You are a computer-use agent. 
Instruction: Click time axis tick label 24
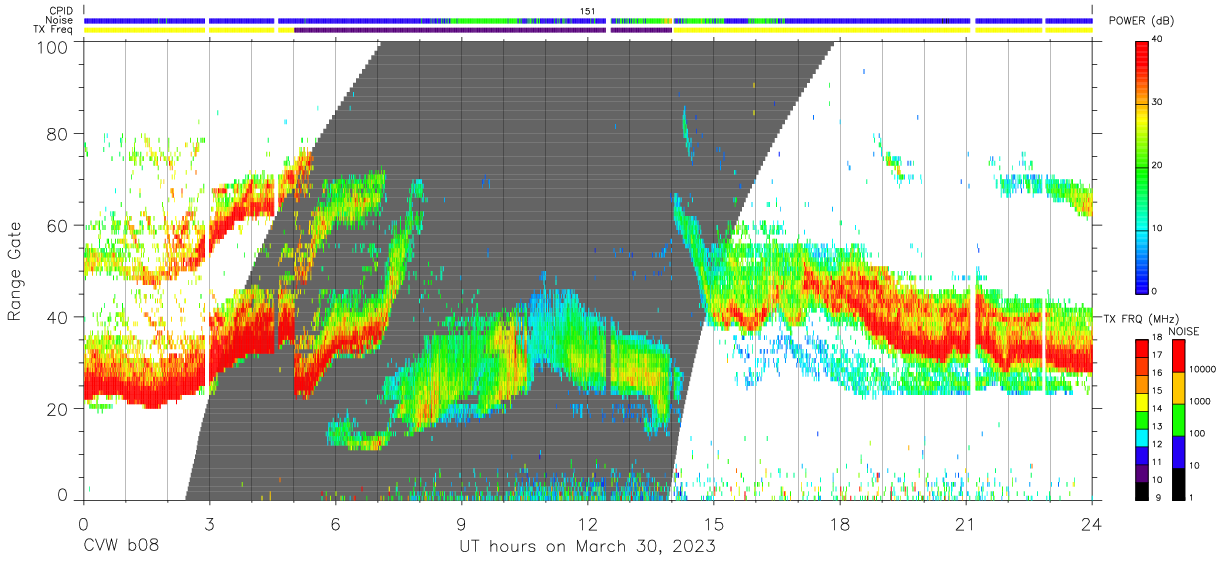click(x=1092, y=525)
